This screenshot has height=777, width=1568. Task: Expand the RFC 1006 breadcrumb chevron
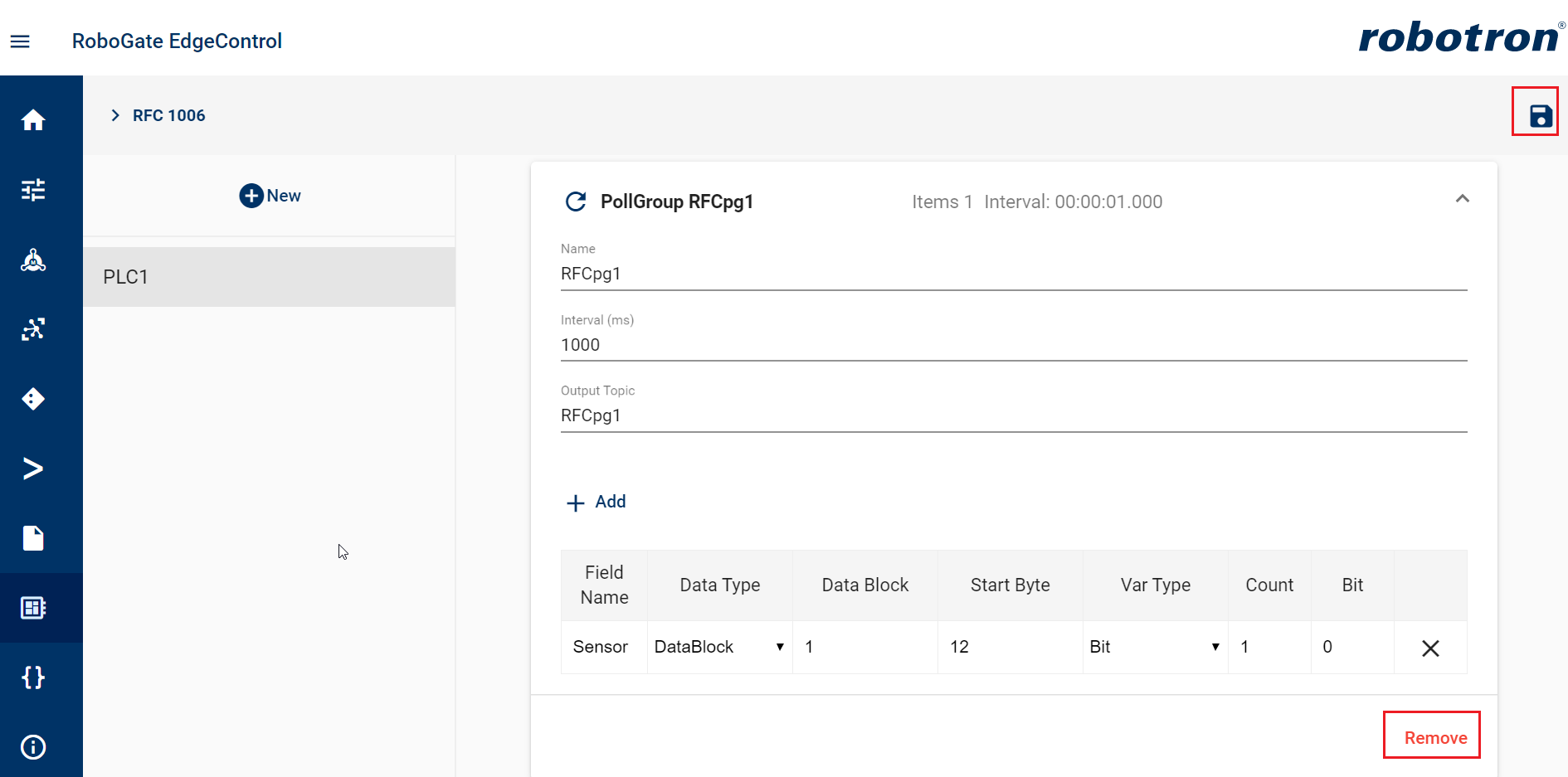click(115, 115)
